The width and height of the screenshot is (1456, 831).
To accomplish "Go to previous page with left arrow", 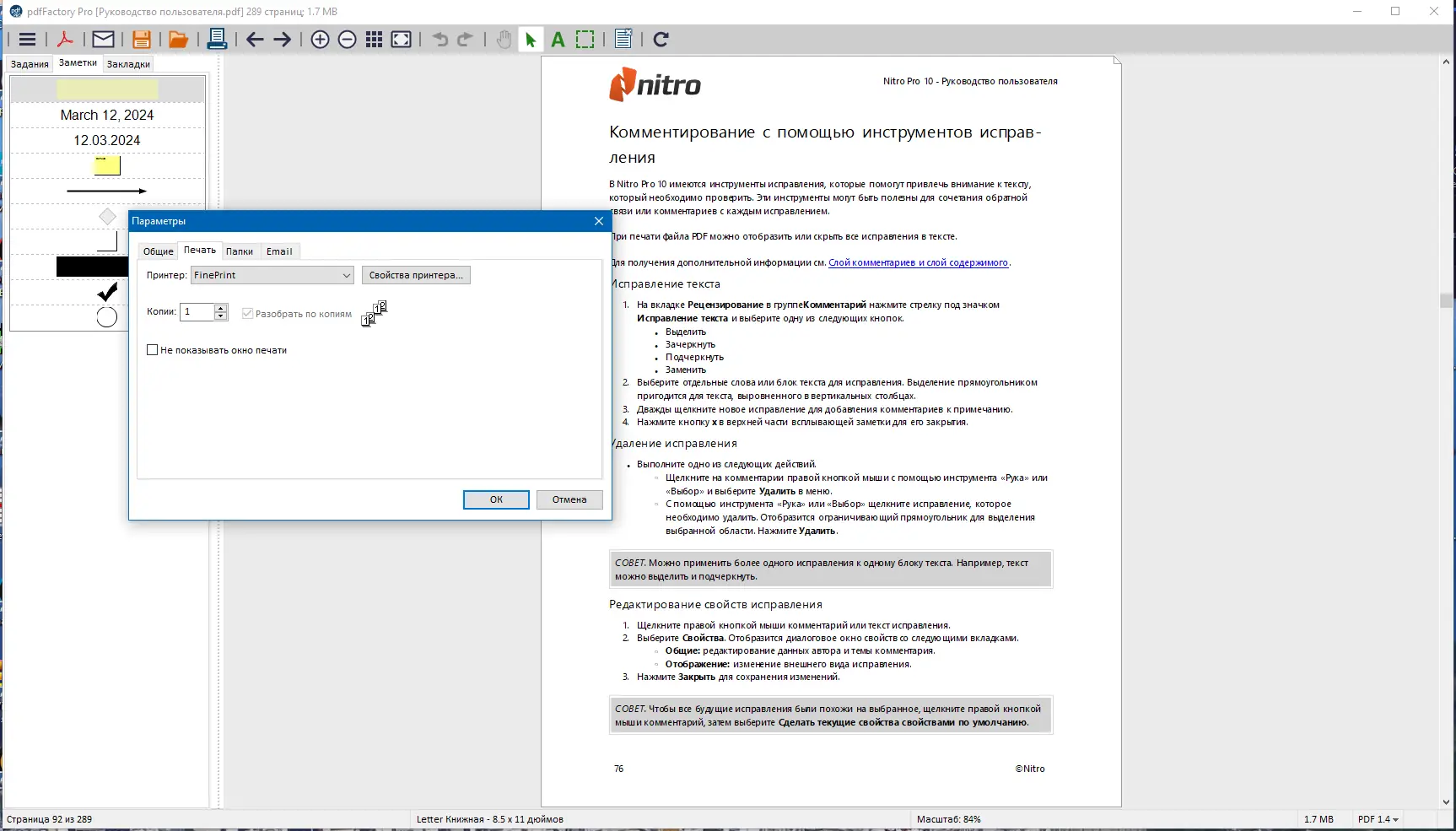I will (x=255, y=40).
